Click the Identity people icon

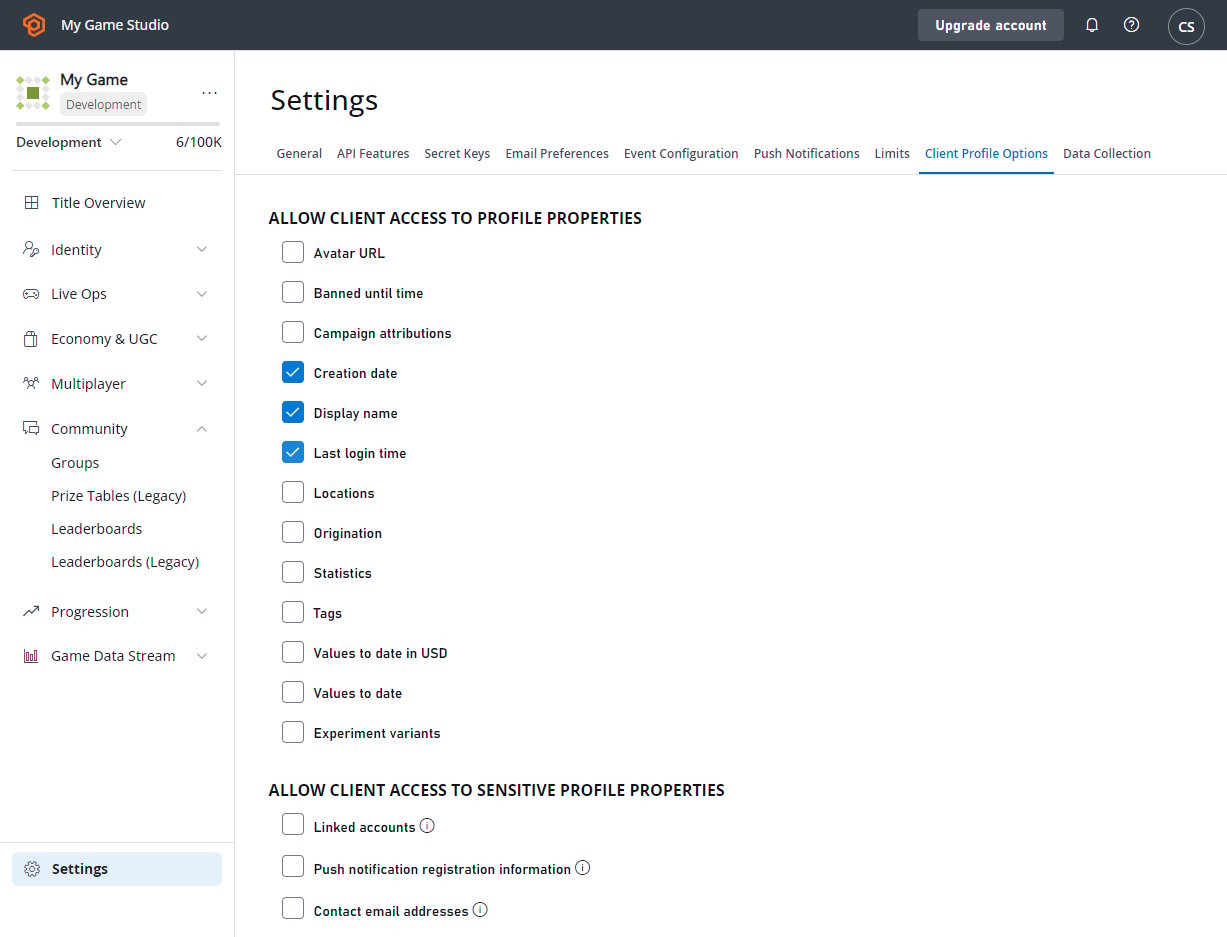click(x=31, y=250)
